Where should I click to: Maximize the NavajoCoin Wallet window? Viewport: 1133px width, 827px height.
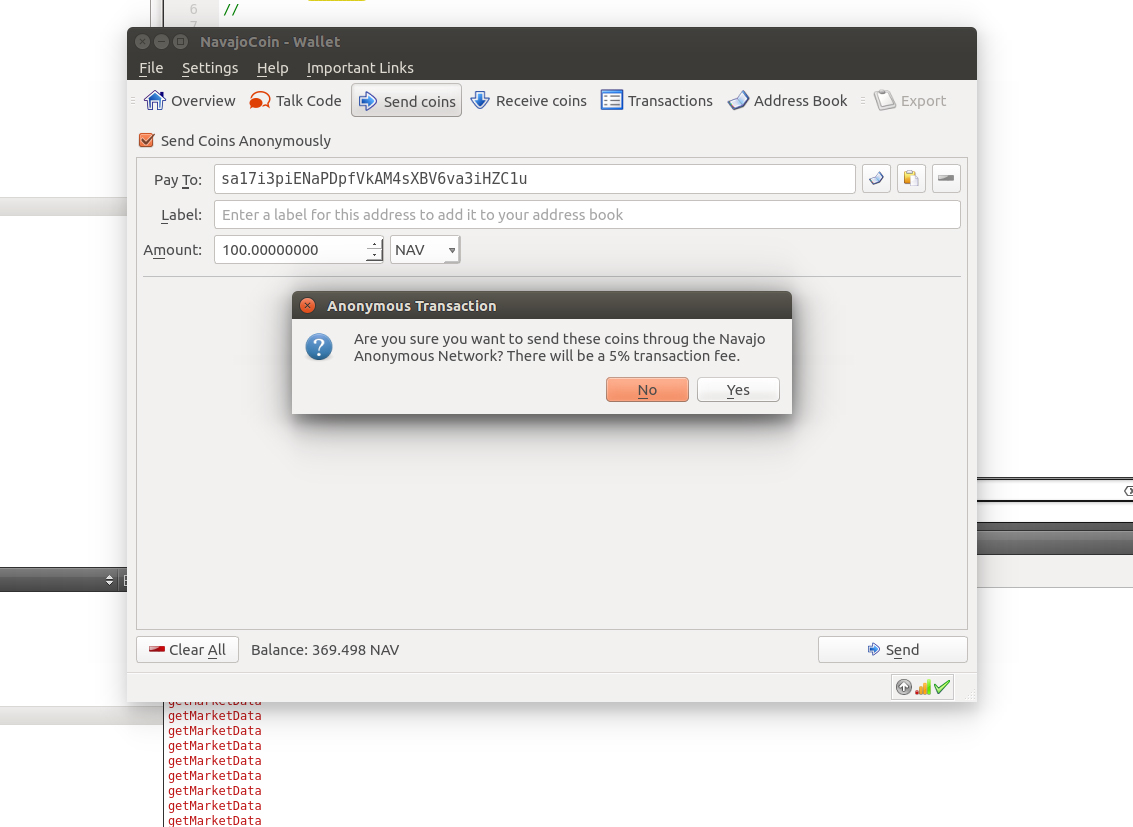point(181,42)
